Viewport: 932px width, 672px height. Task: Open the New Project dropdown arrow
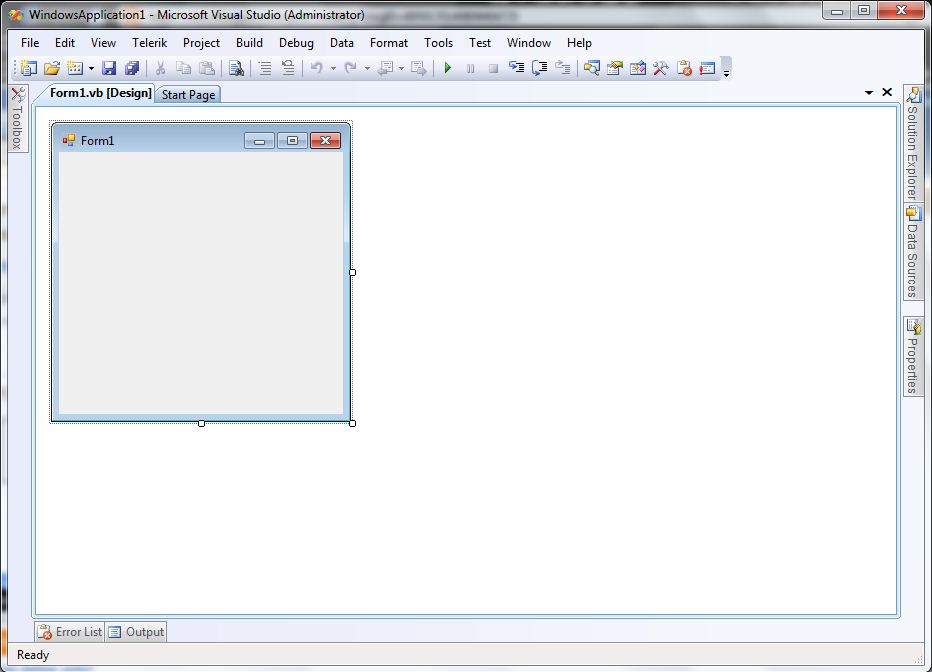click(x=89, y=68)
